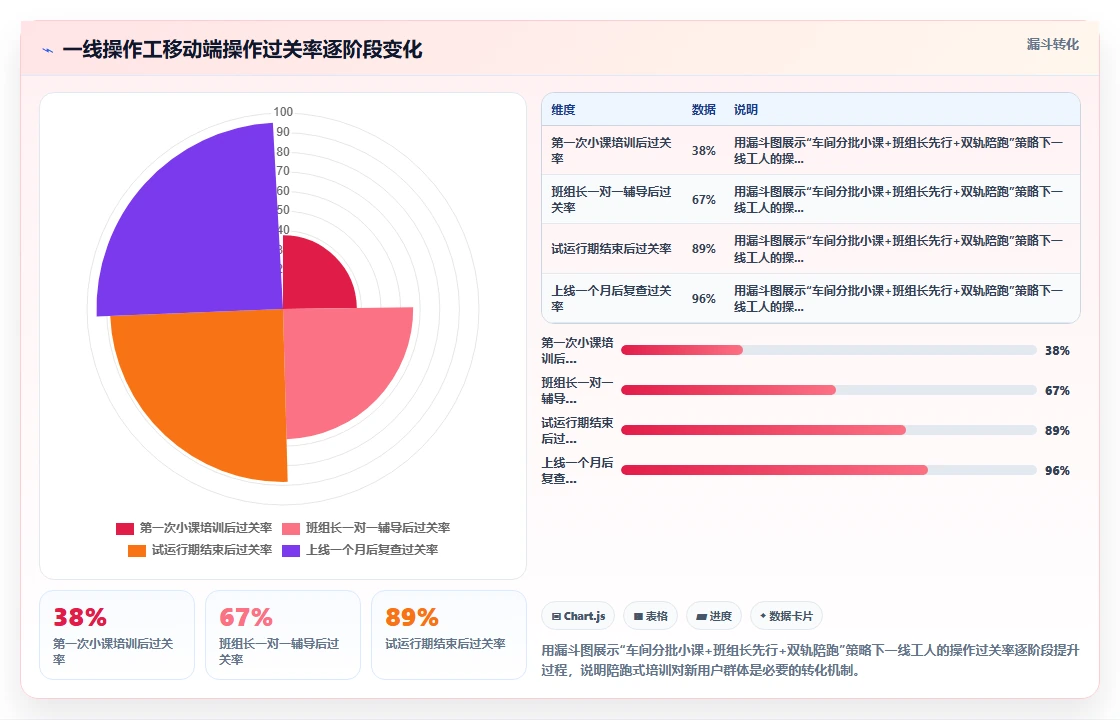This screenshot has width=1120, height=720.
Task: Click the 67% value in table
Action: (x=704, y=199)
